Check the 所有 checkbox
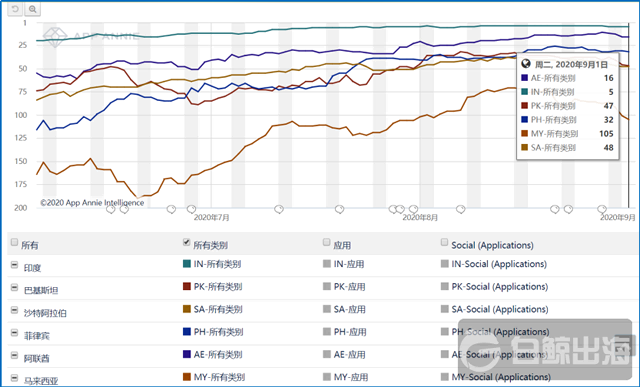 [14, 242]
